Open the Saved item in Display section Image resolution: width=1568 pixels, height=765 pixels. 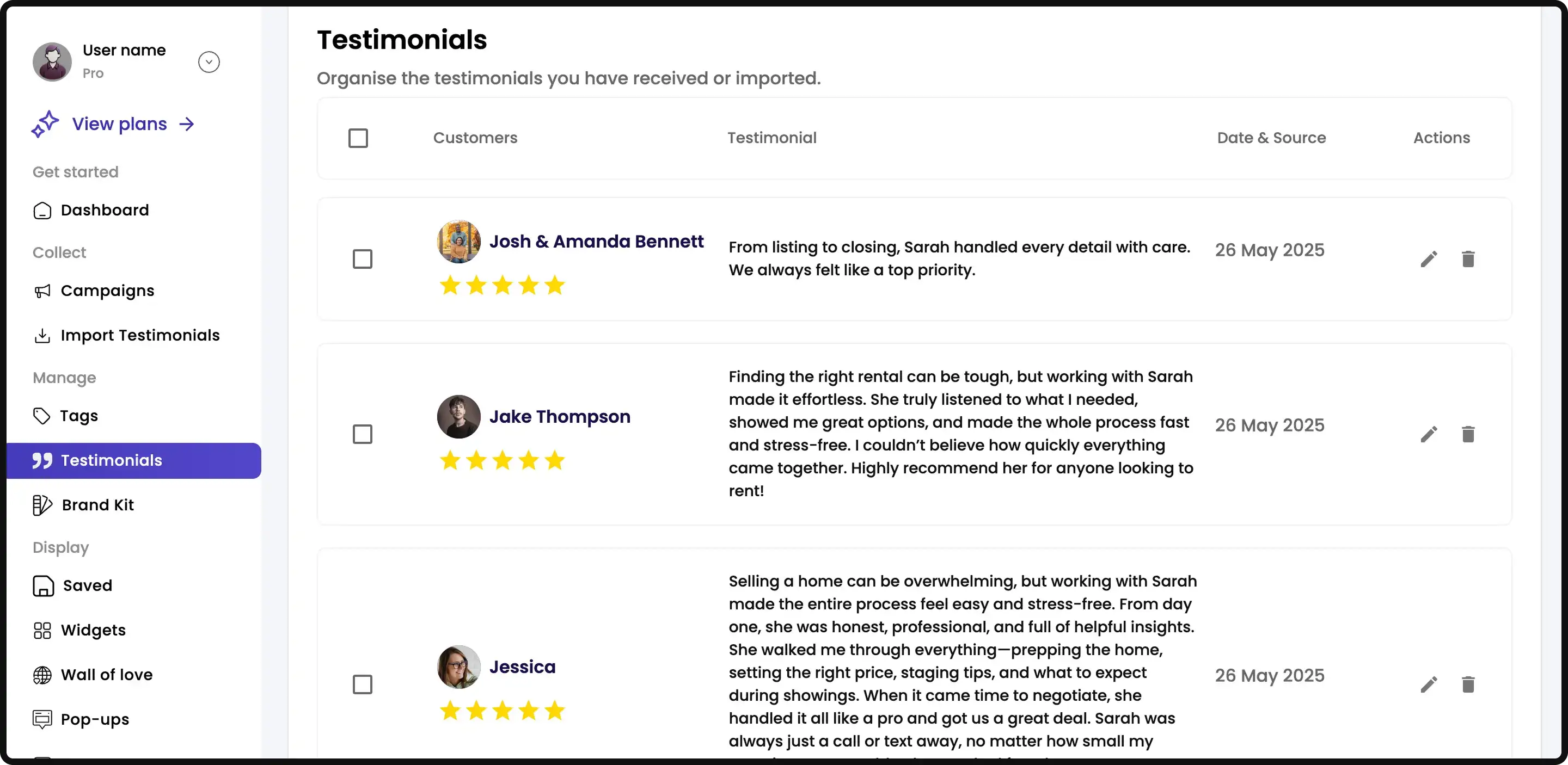[x=87, y=585]
